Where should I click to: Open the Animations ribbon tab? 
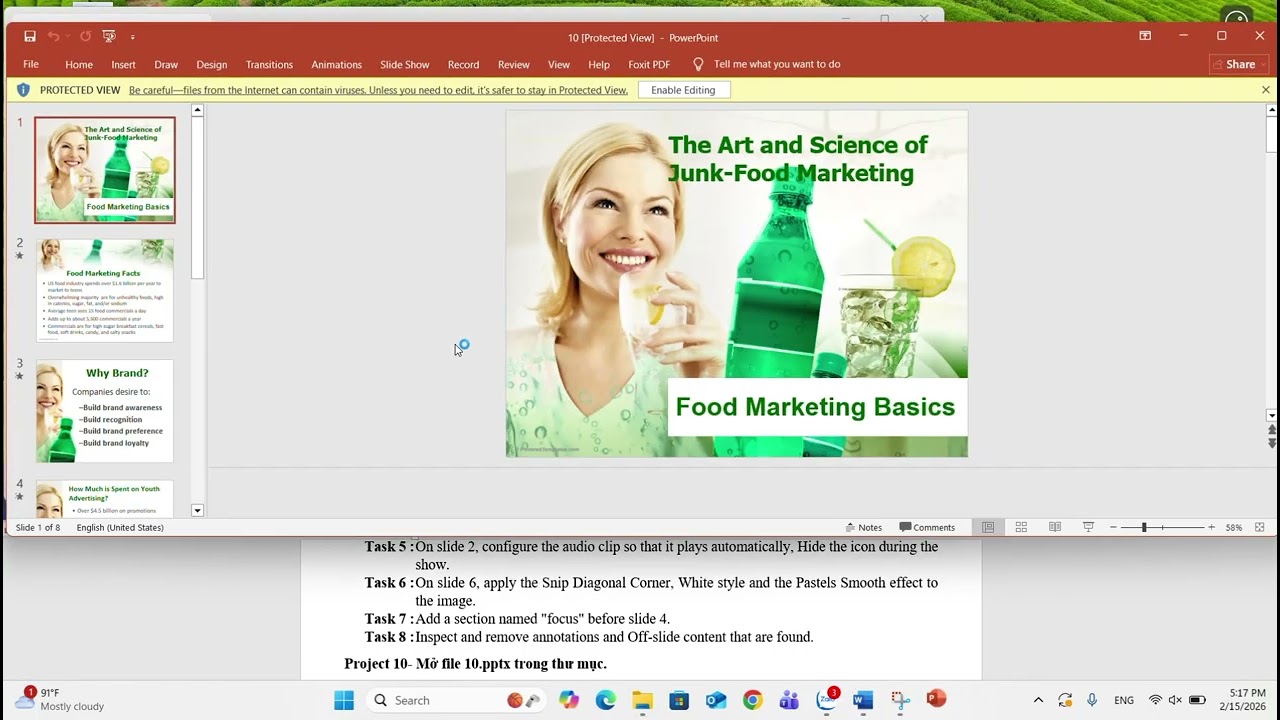pos(336,64)
